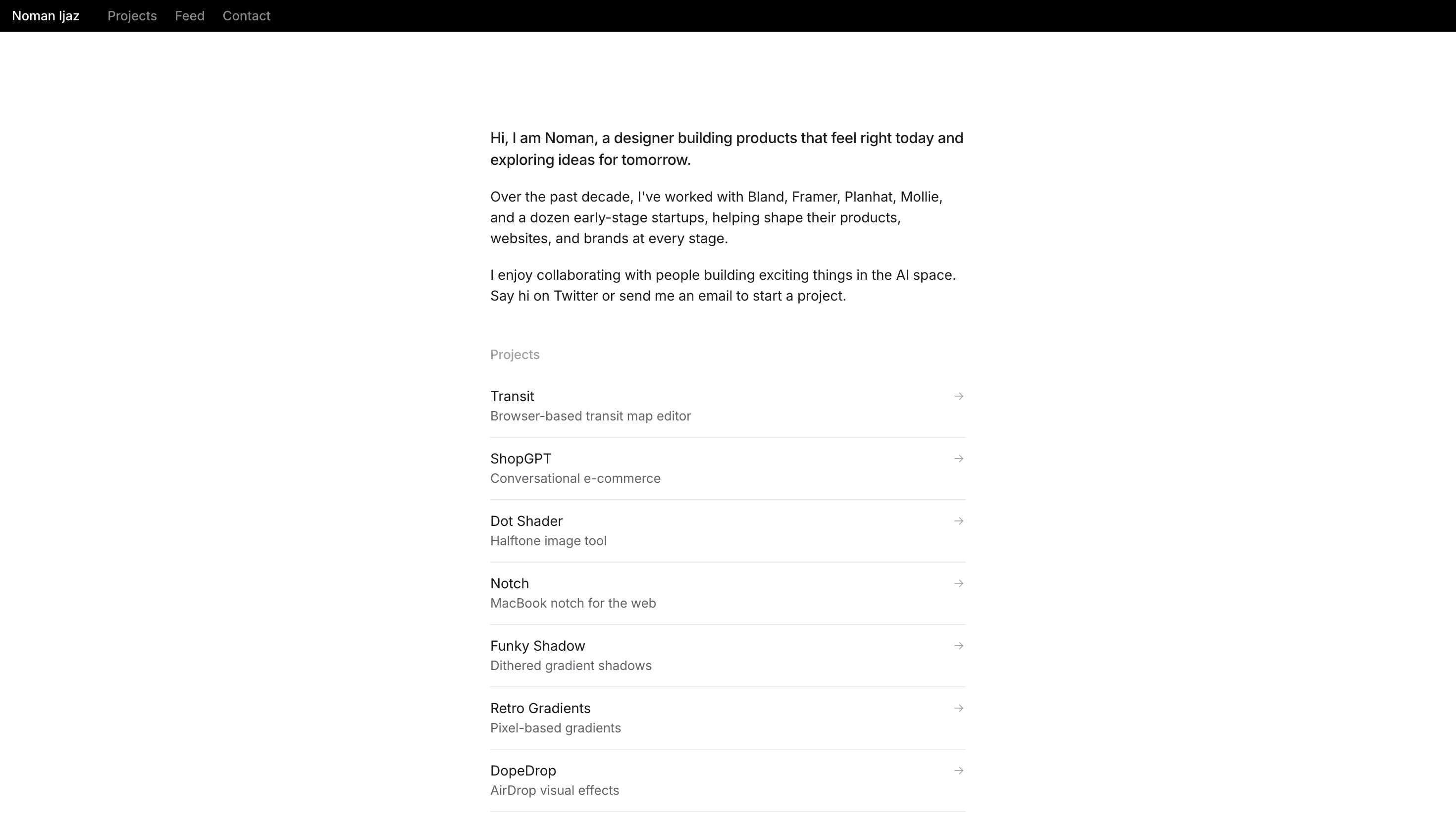Open the Projects nav menu item
This screenshot has height=827, width=1456.
pyautogui.click(x=132, y=16)
